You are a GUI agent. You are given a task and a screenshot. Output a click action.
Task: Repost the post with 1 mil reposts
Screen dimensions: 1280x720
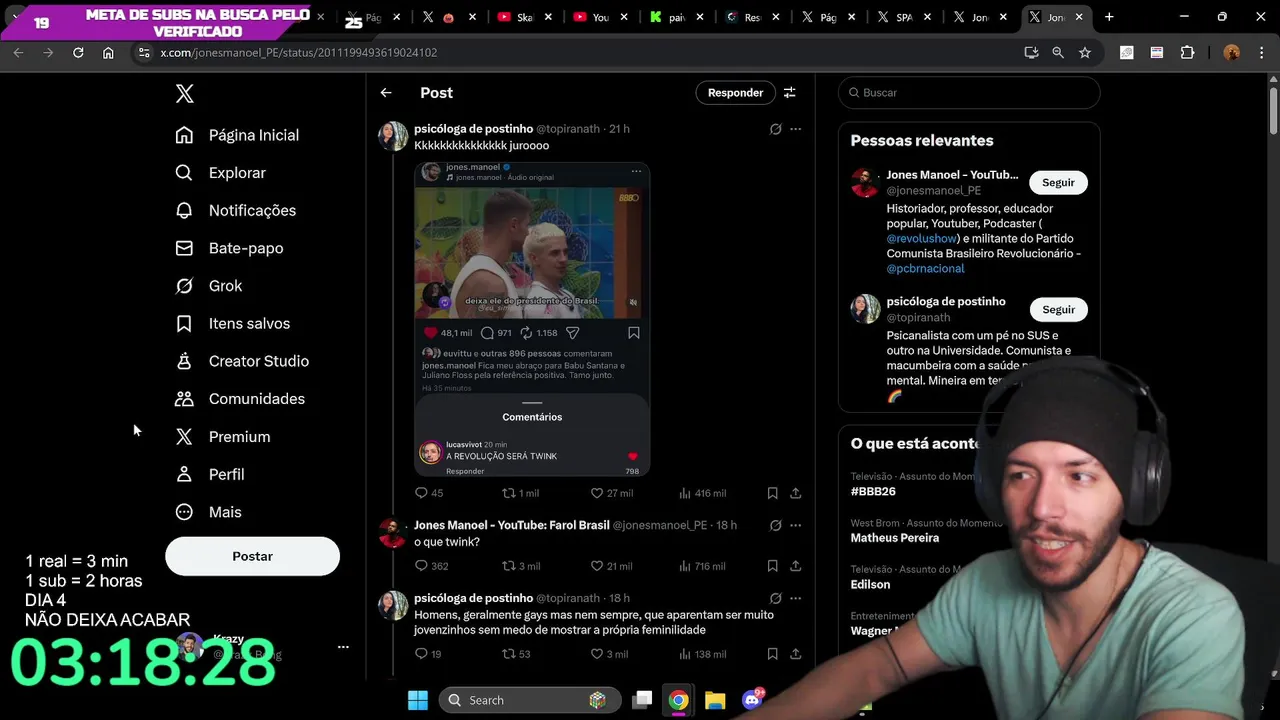pos(520,493)
